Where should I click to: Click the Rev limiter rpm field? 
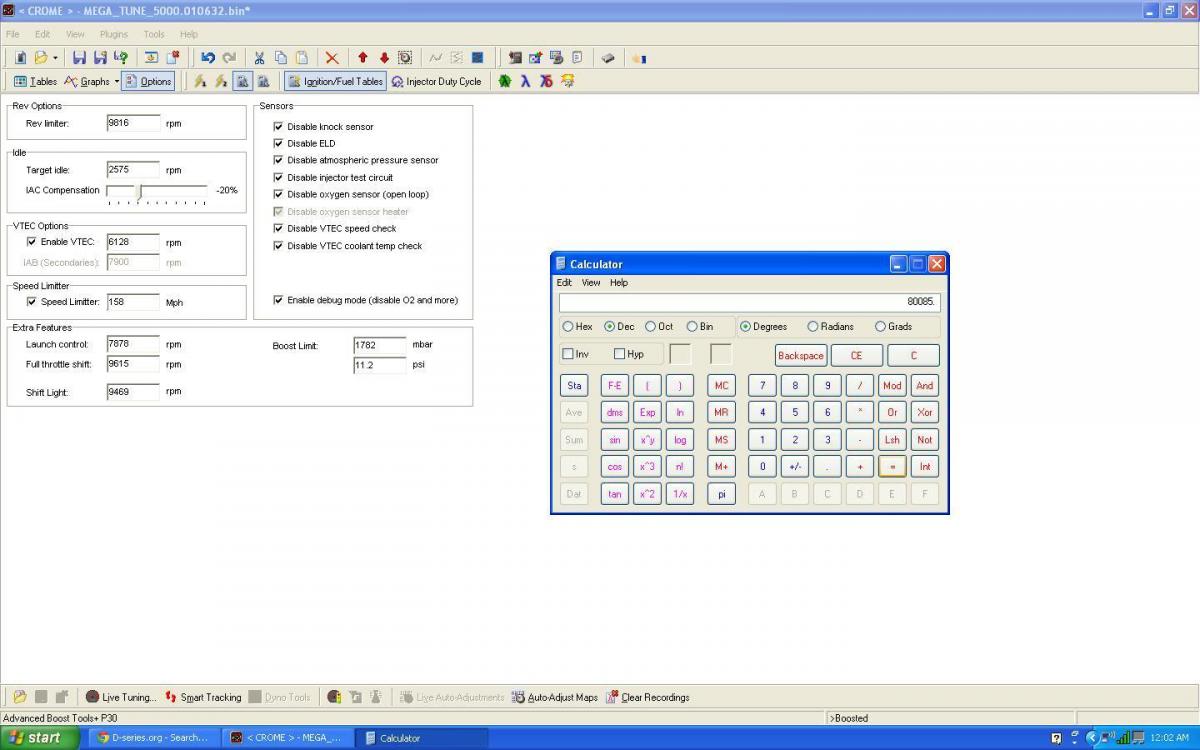[132, 123]
